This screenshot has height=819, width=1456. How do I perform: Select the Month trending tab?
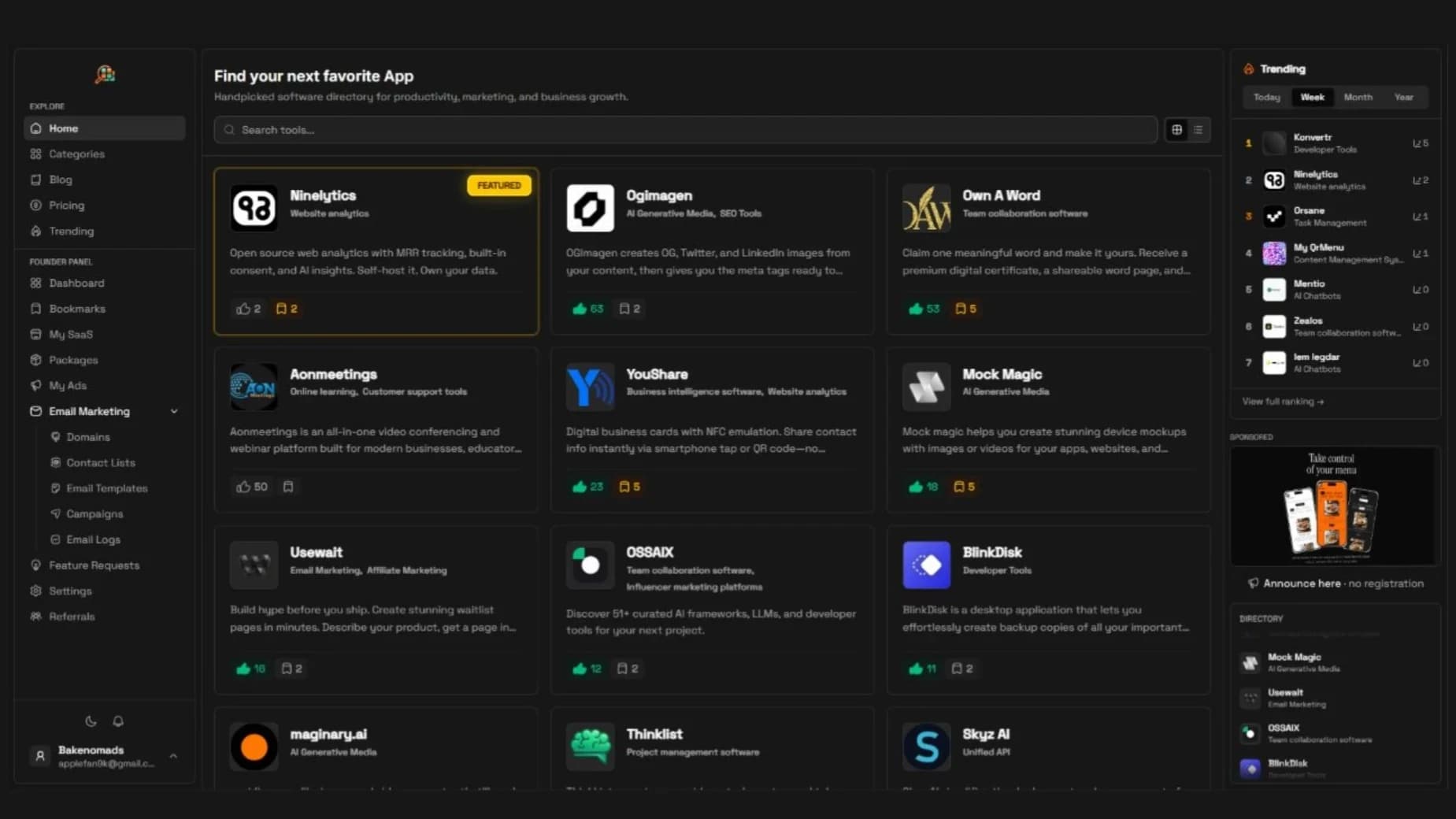tap(1358, 98)
